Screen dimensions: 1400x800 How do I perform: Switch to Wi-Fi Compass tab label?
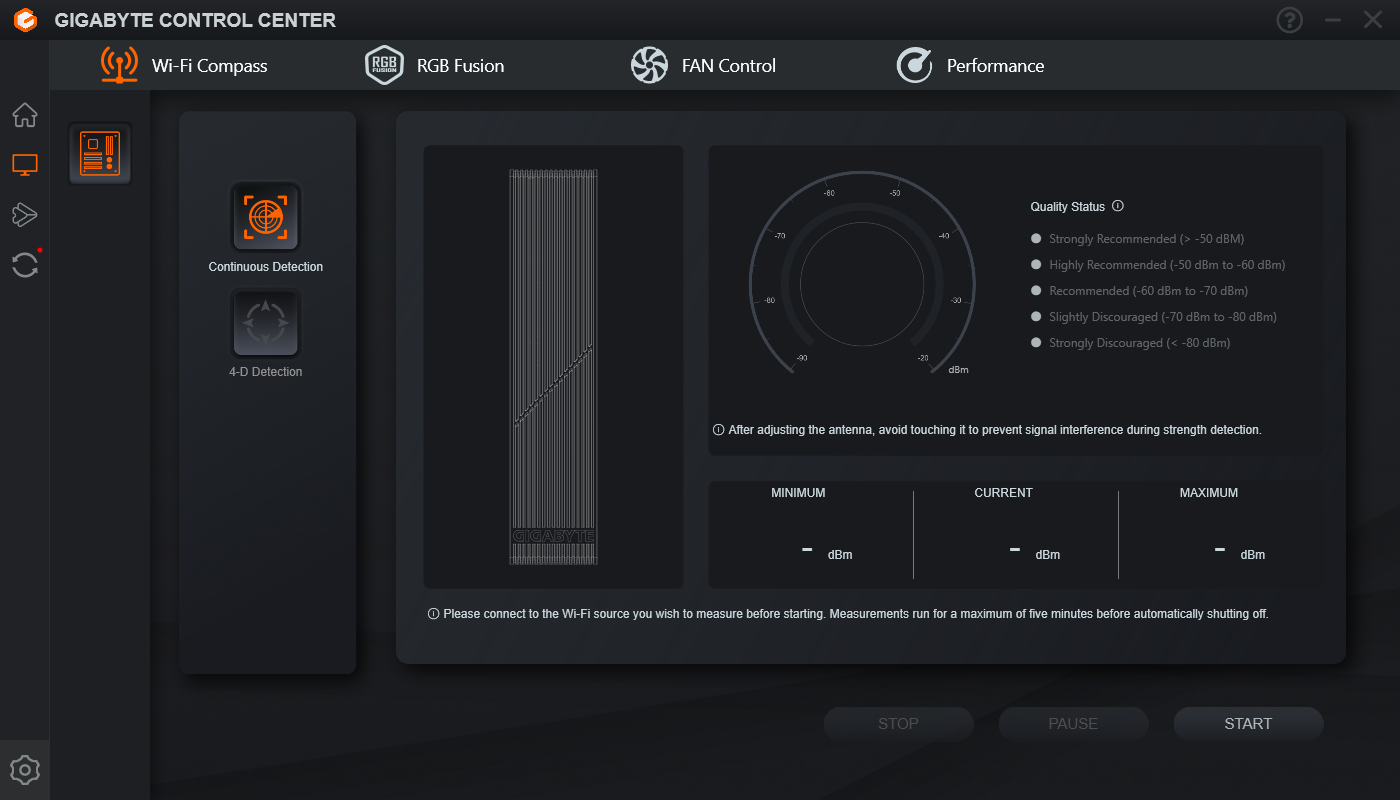pyautogui.click(x=210, y=66)
